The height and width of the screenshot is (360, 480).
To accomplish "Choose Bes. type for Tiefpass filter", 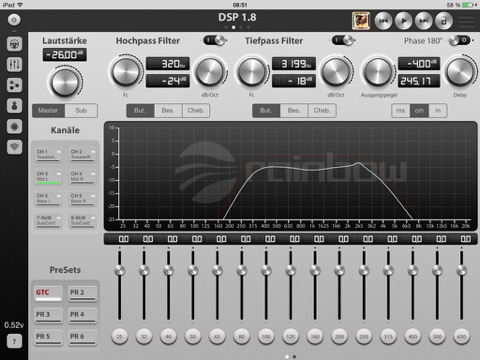I will (x=294, y=110).
